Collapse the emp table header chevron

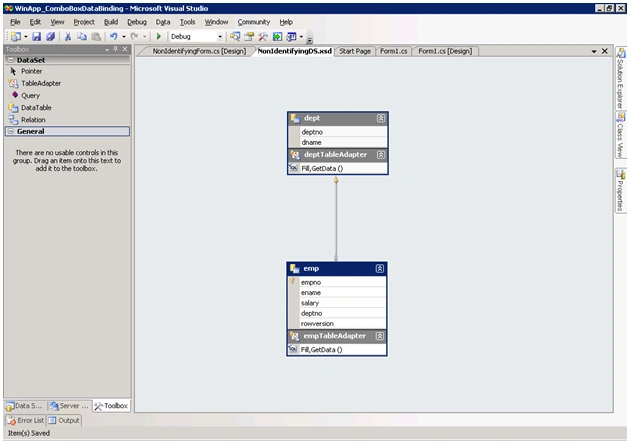[379, 269]
